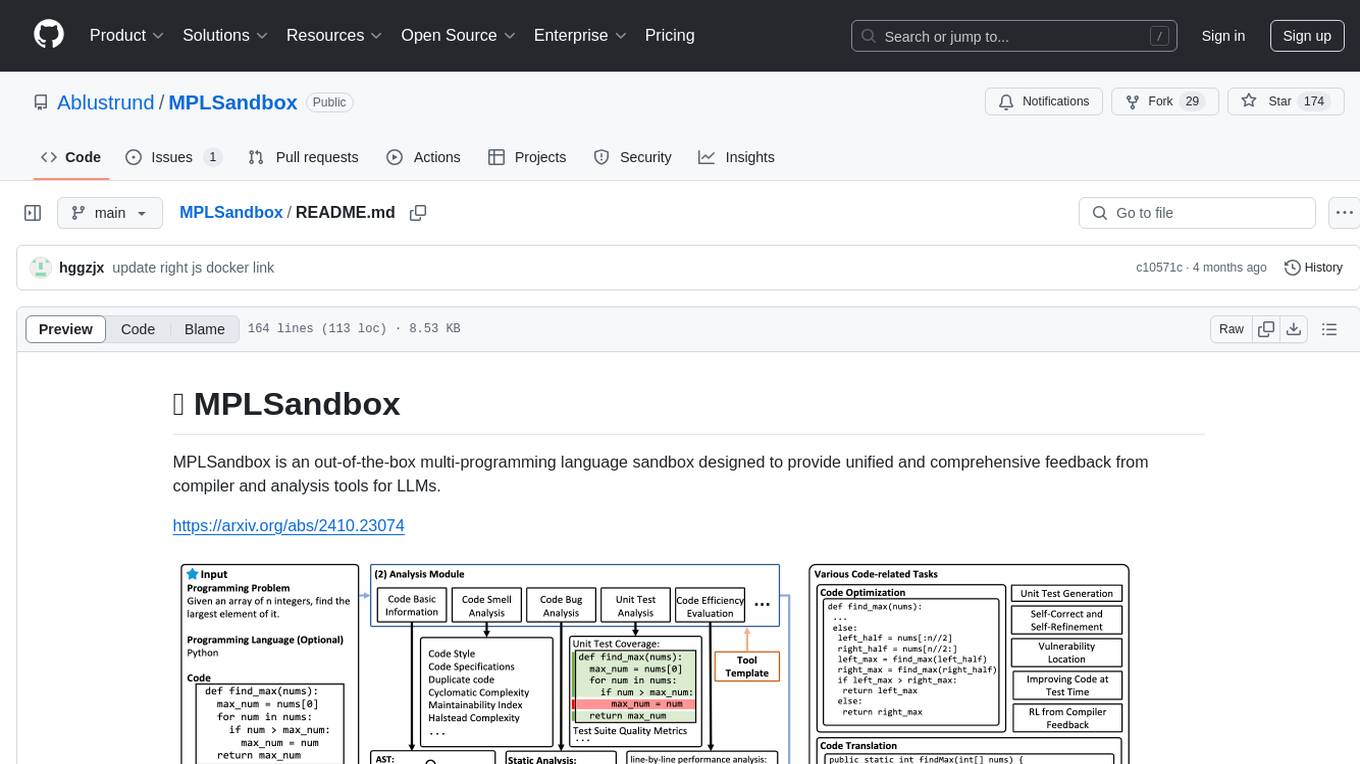
Task: Open the Ablustrund owner profile
Action: point(105,102)
